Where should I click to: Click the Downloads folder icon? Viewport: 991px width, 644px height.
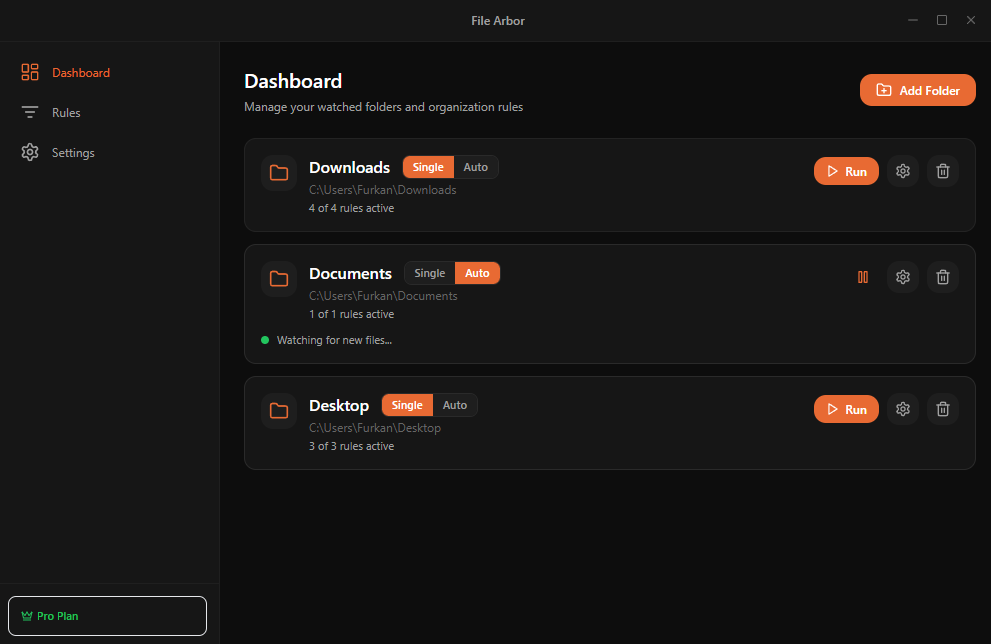pyautogui.click(x=279, y=172)
